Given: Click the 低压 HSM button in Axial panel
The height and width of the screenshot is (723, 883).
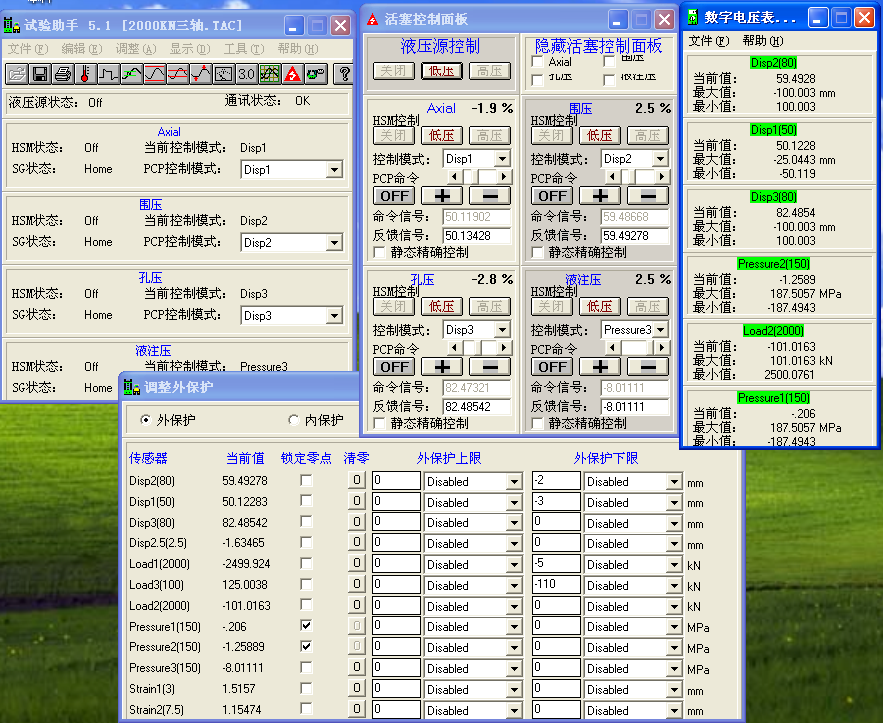Looking at the screenshot, I should tap(442, 135).
